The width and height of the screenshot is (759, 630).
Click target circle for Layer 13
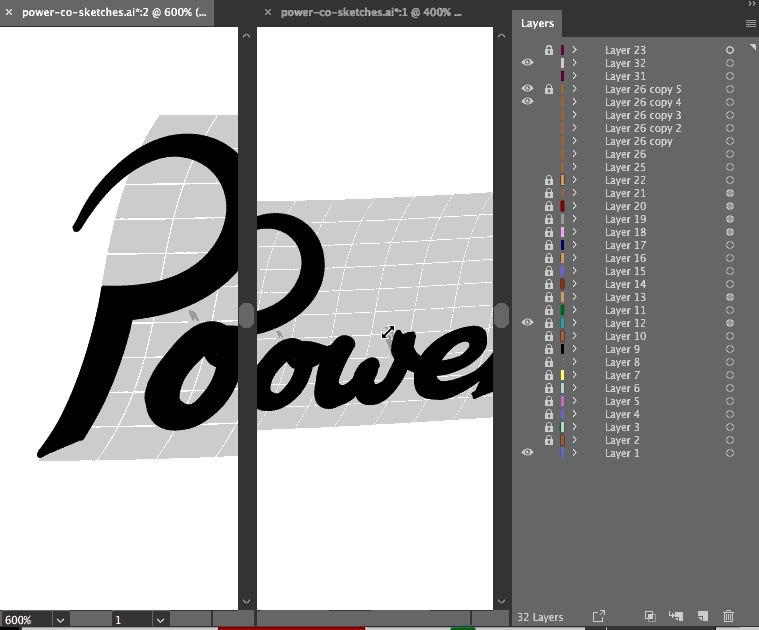(729, 297)
